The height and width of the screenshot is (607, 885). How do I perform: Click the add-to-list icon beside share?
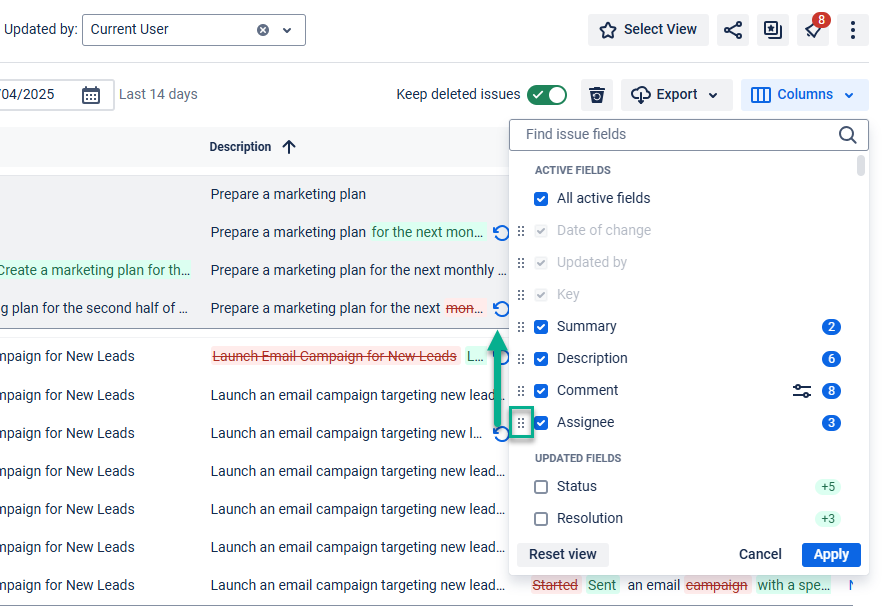coord(773,30)
